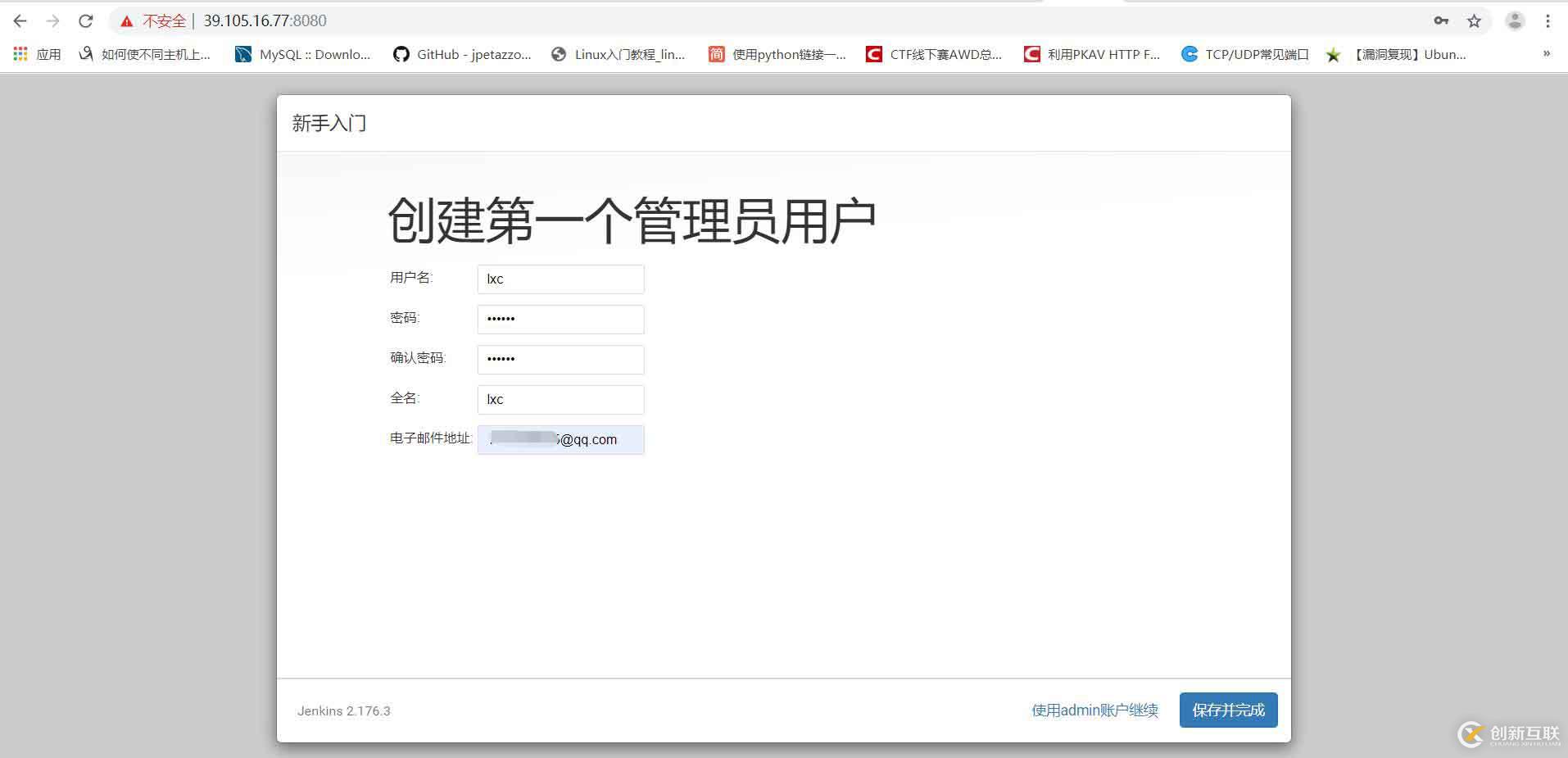Focus the 密码 password field
This screenshot has width=1568, height=758.
[x=560, y=320]
